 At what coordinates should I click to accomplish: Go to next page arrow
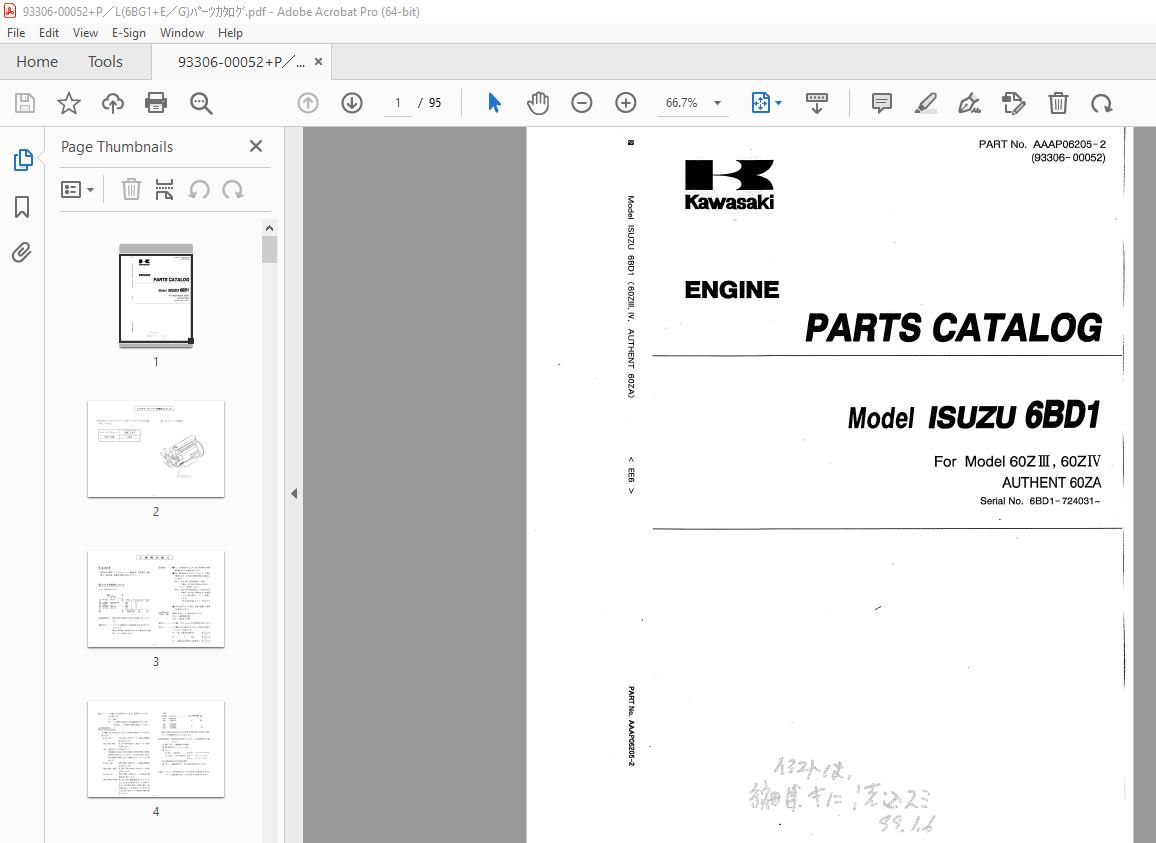tap(352, 103)
